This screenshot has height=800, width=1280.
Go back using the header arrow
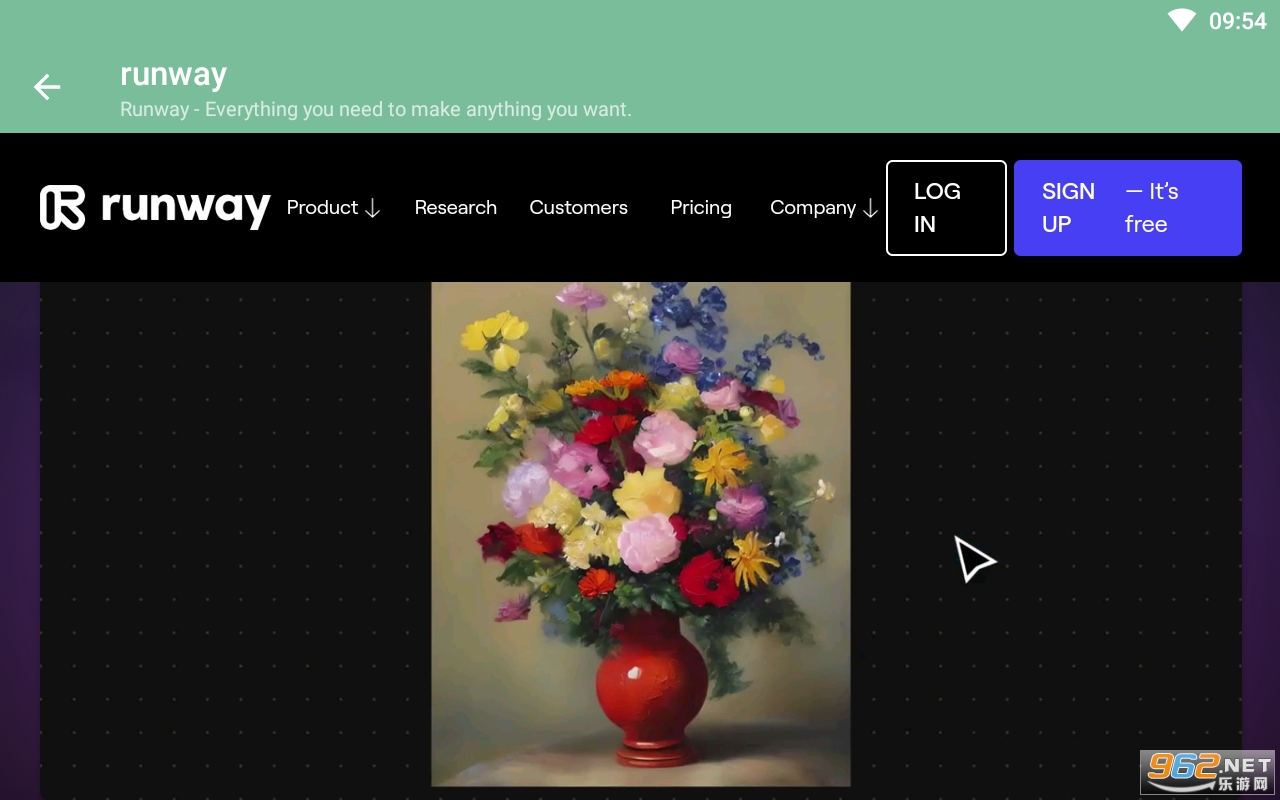pos(47,87)
